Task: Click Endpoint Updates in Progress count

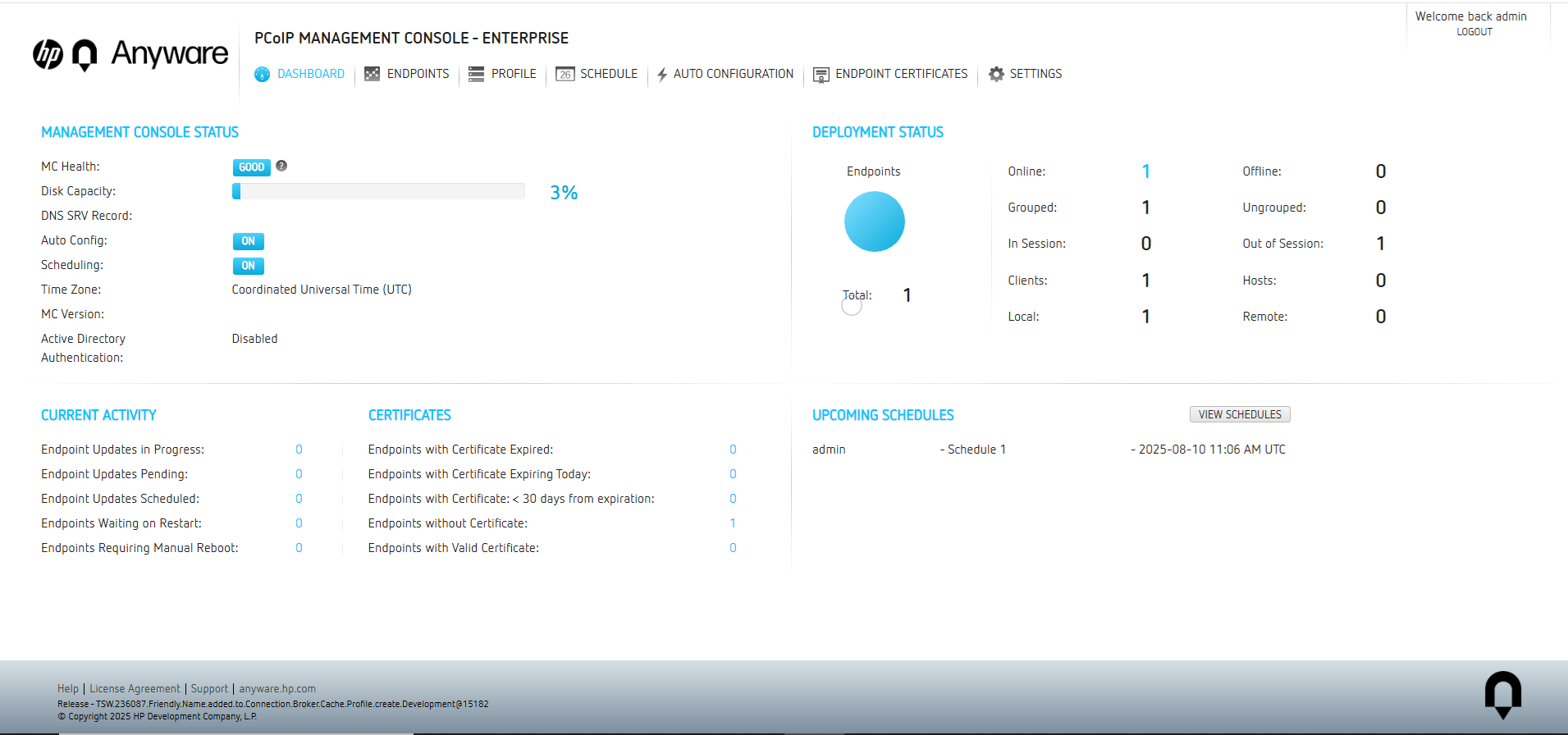Action: coord(299,450)
